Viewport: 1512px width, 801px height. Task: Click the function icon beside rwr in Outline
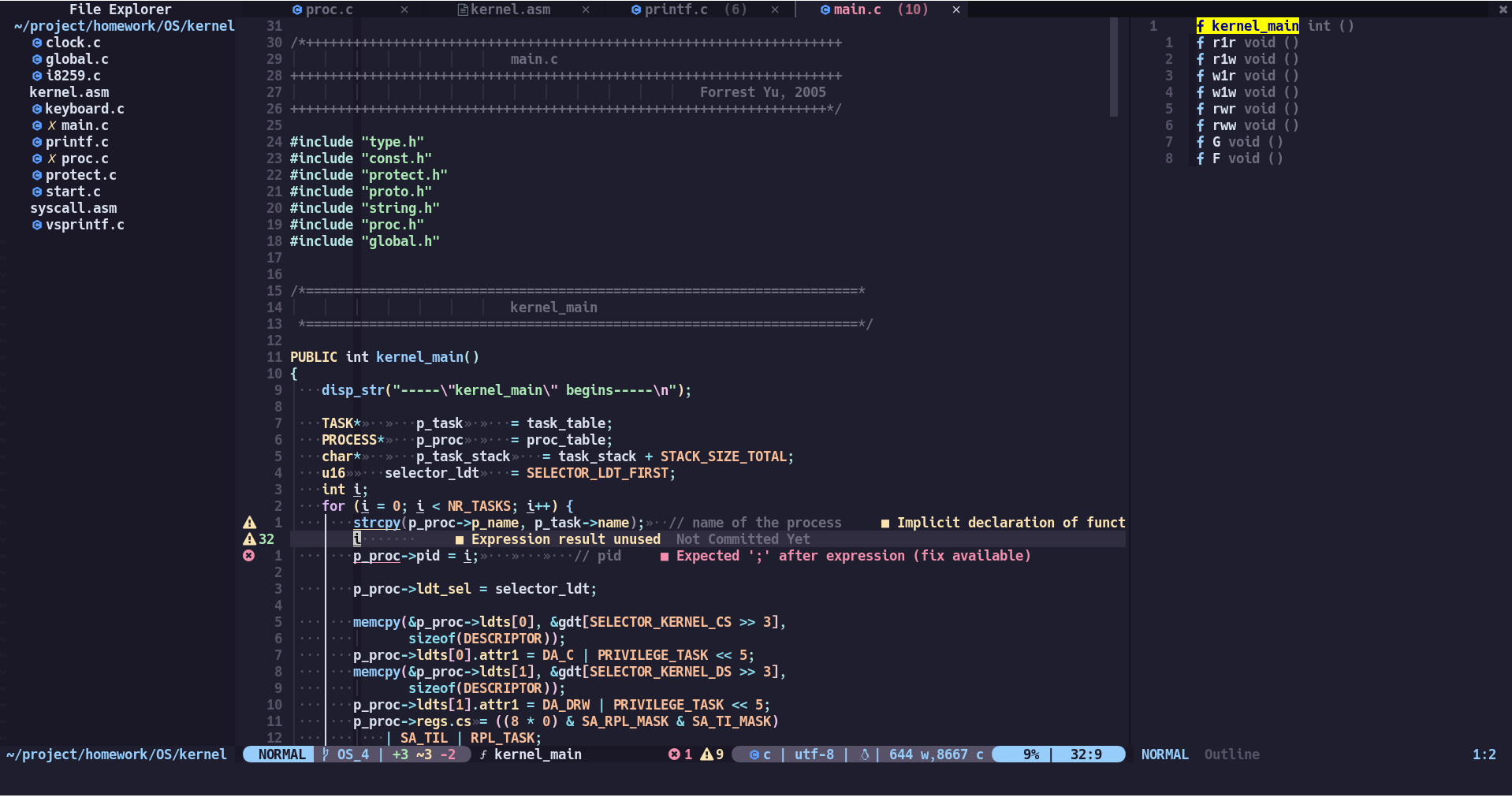tap(1201, 109)
